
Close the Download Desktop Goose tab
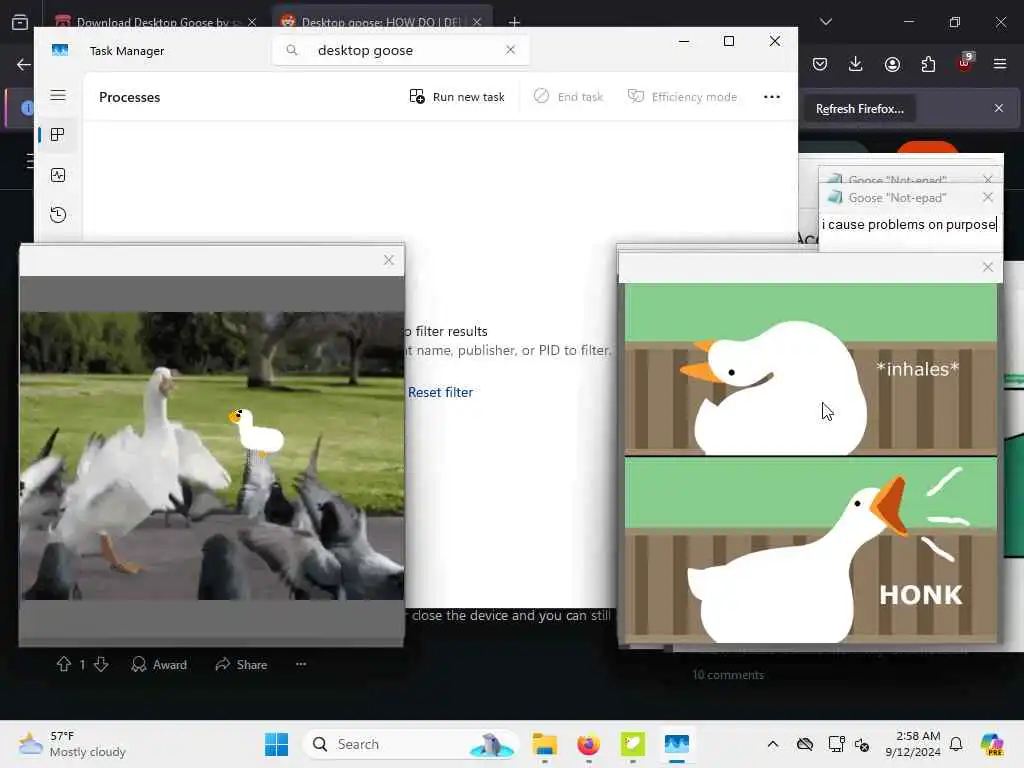(x=252, y=22)
